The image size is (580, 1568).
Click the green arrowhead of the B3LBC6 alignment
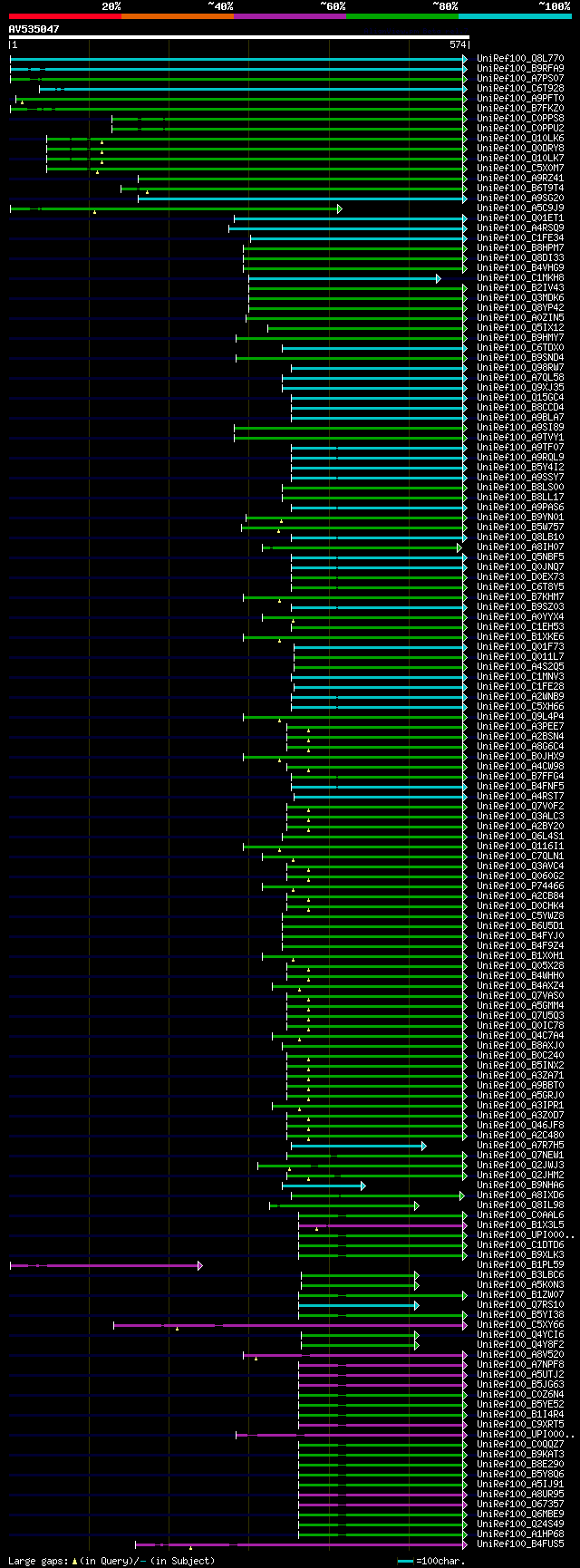tap(417, 1275)
